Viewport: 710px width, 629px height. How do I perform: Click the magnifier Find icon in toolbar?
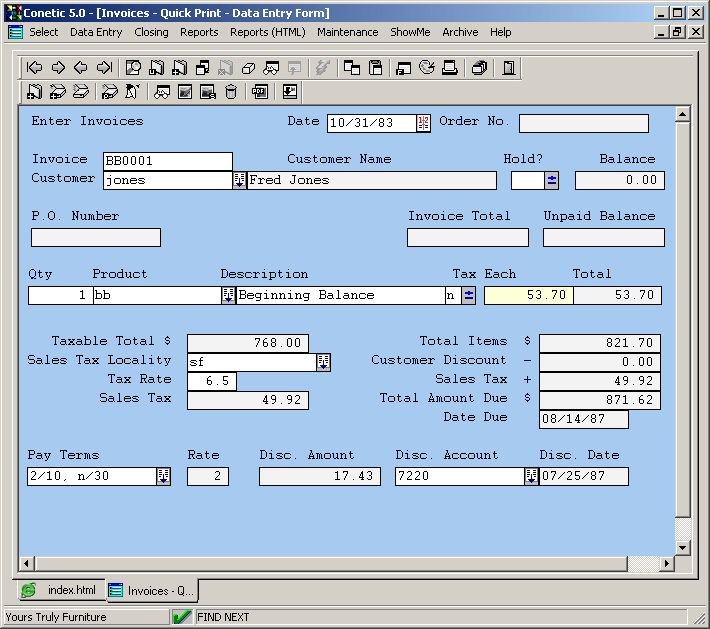[x=133, y=68]
